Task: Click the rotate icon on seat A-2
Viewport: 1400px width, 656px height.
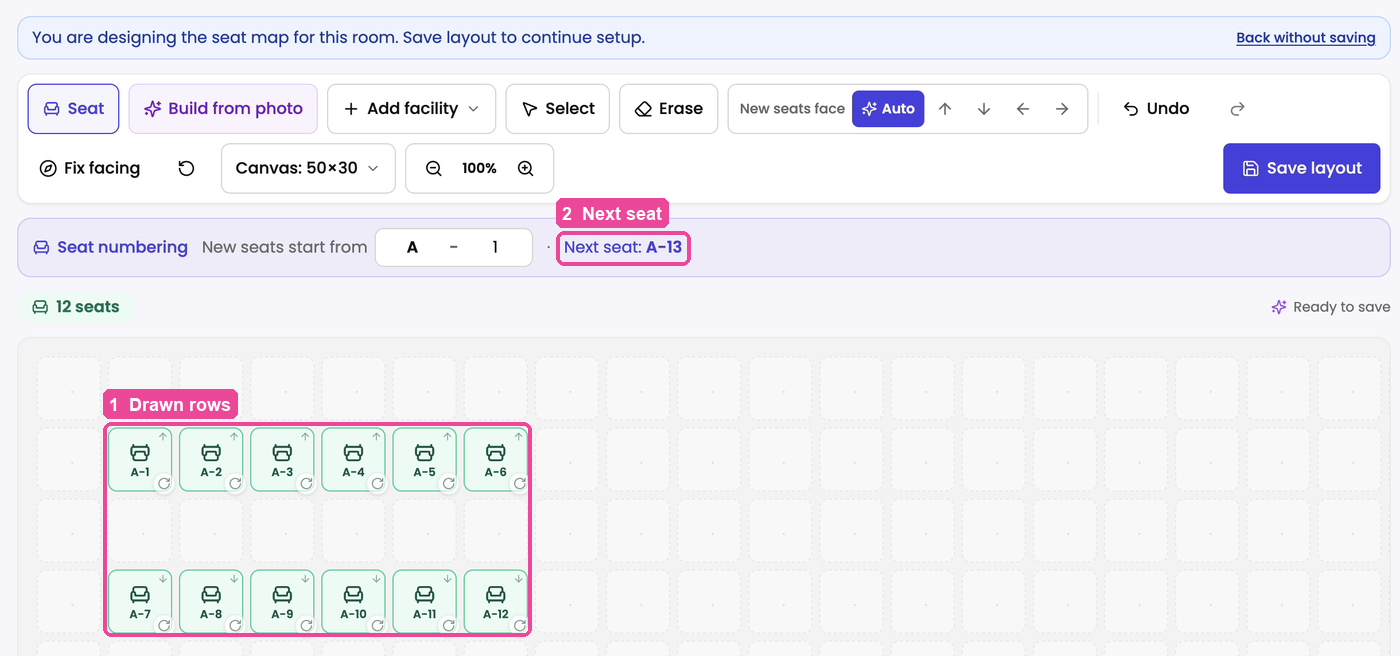Action: pyautogui.click(x=235, y=483)
